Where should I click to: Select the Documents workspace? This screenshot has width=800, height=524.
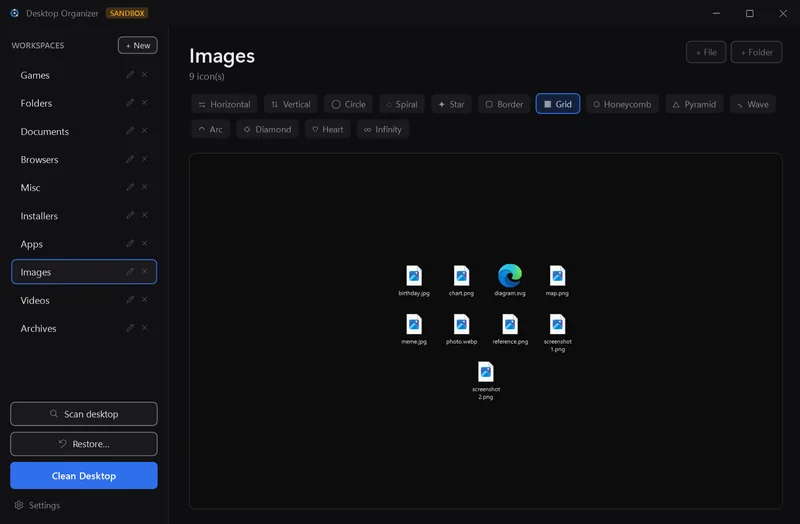(x=84, y=131)
